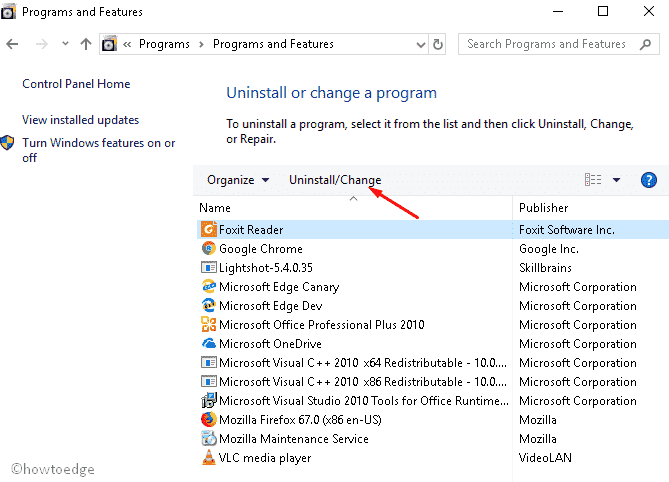This screenshot has height=482, width=669.
Task: Sort by the Publisher column header
Action: tap(590, 208)
